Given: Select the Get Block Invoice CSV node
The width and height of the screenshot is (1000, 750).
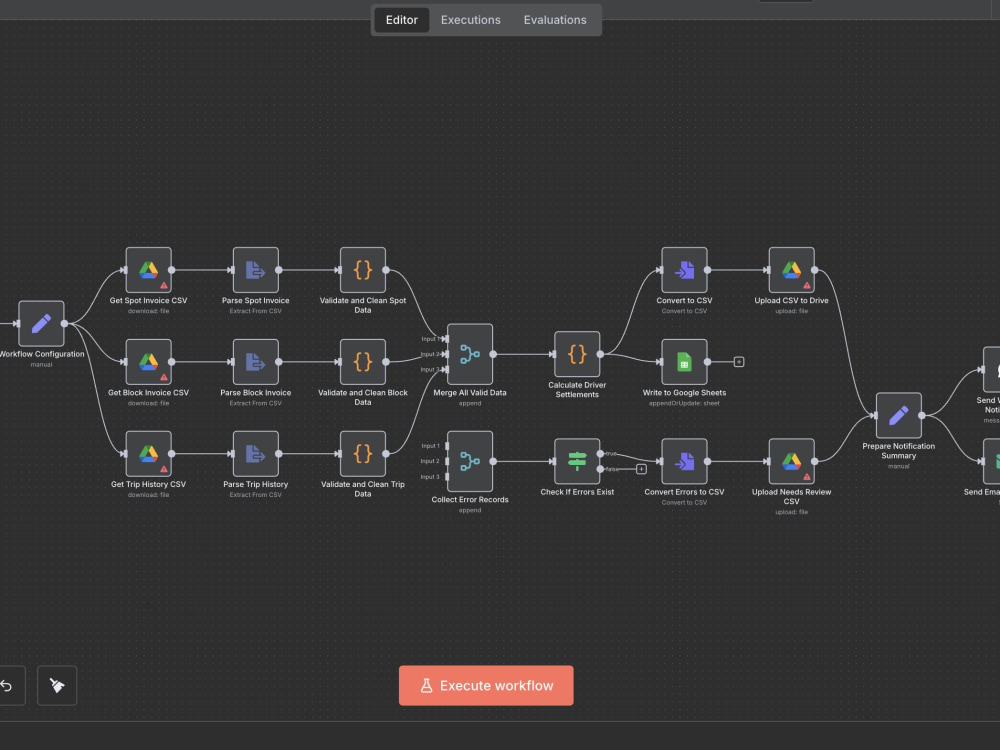Looking at the screenshot, I should click(149, 362).
